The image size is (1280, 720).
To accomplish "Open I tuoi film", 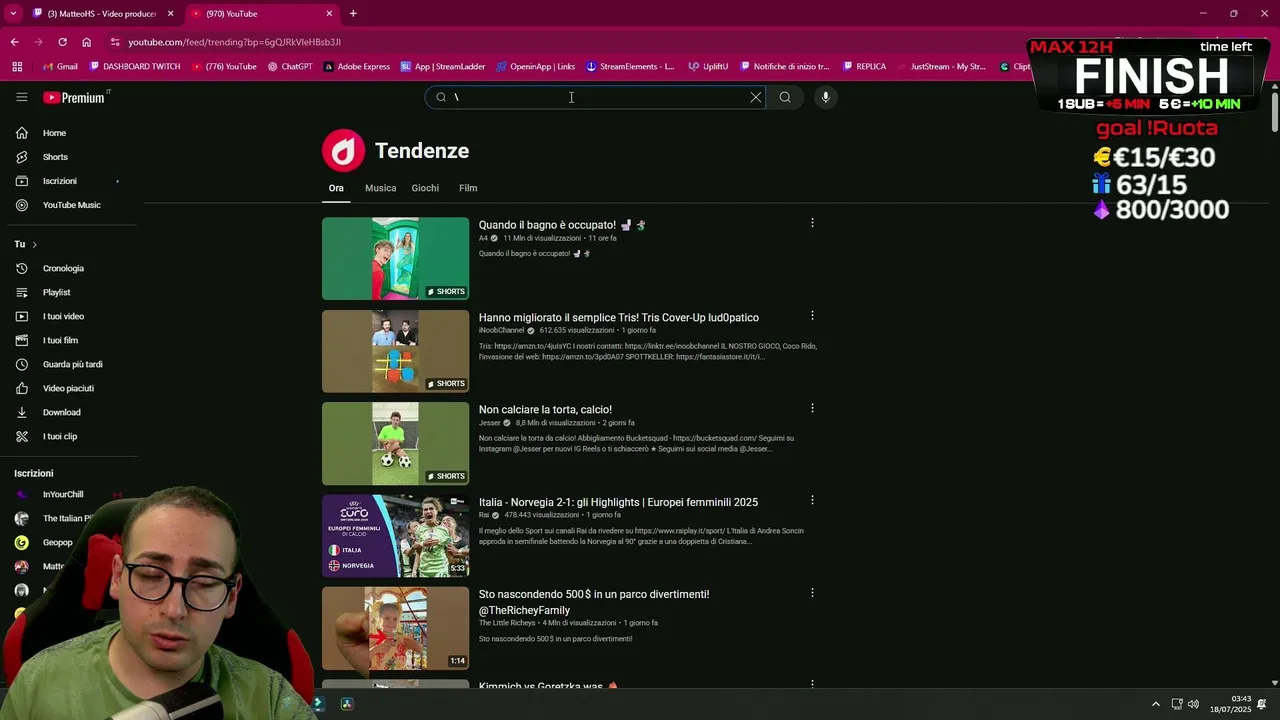I will (60, 340).
